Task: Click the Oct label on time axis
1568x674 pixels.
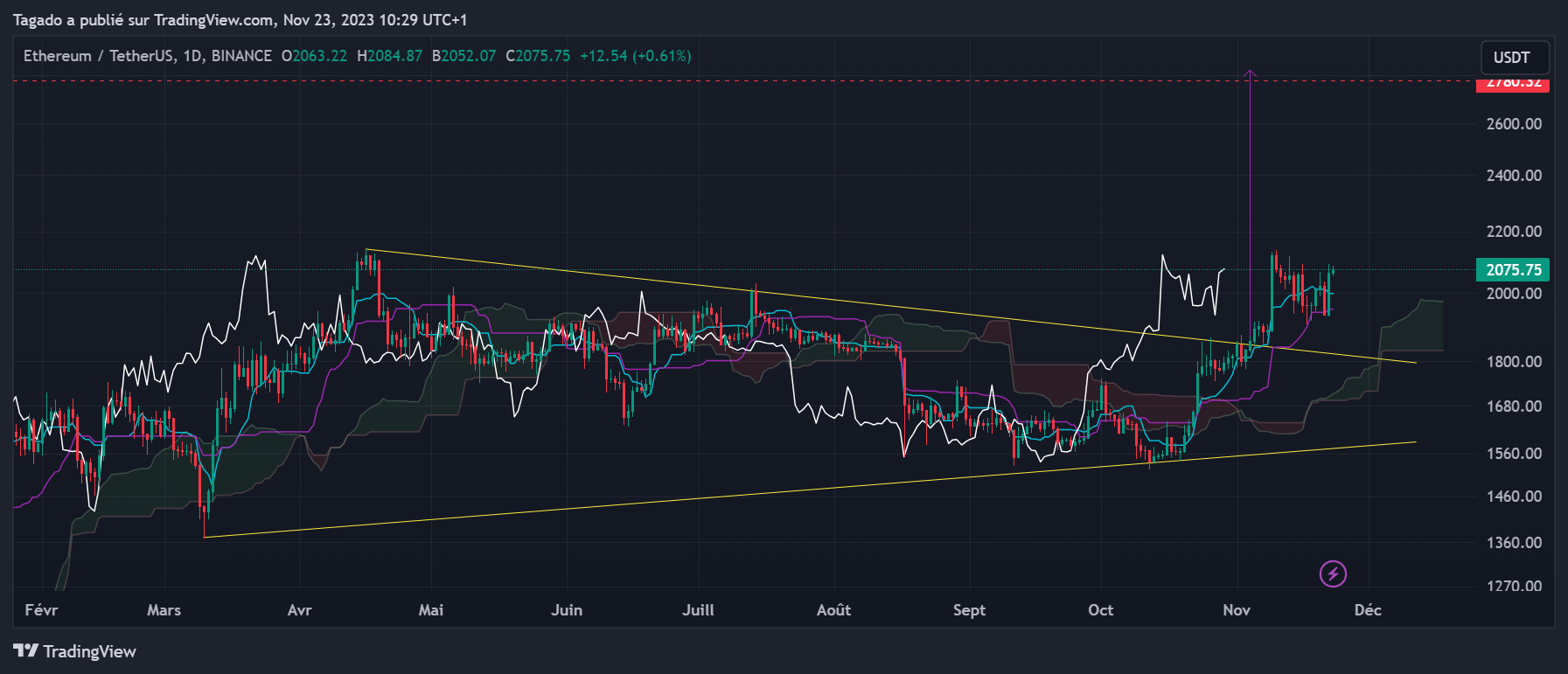Action: [x=1101, y=610]
